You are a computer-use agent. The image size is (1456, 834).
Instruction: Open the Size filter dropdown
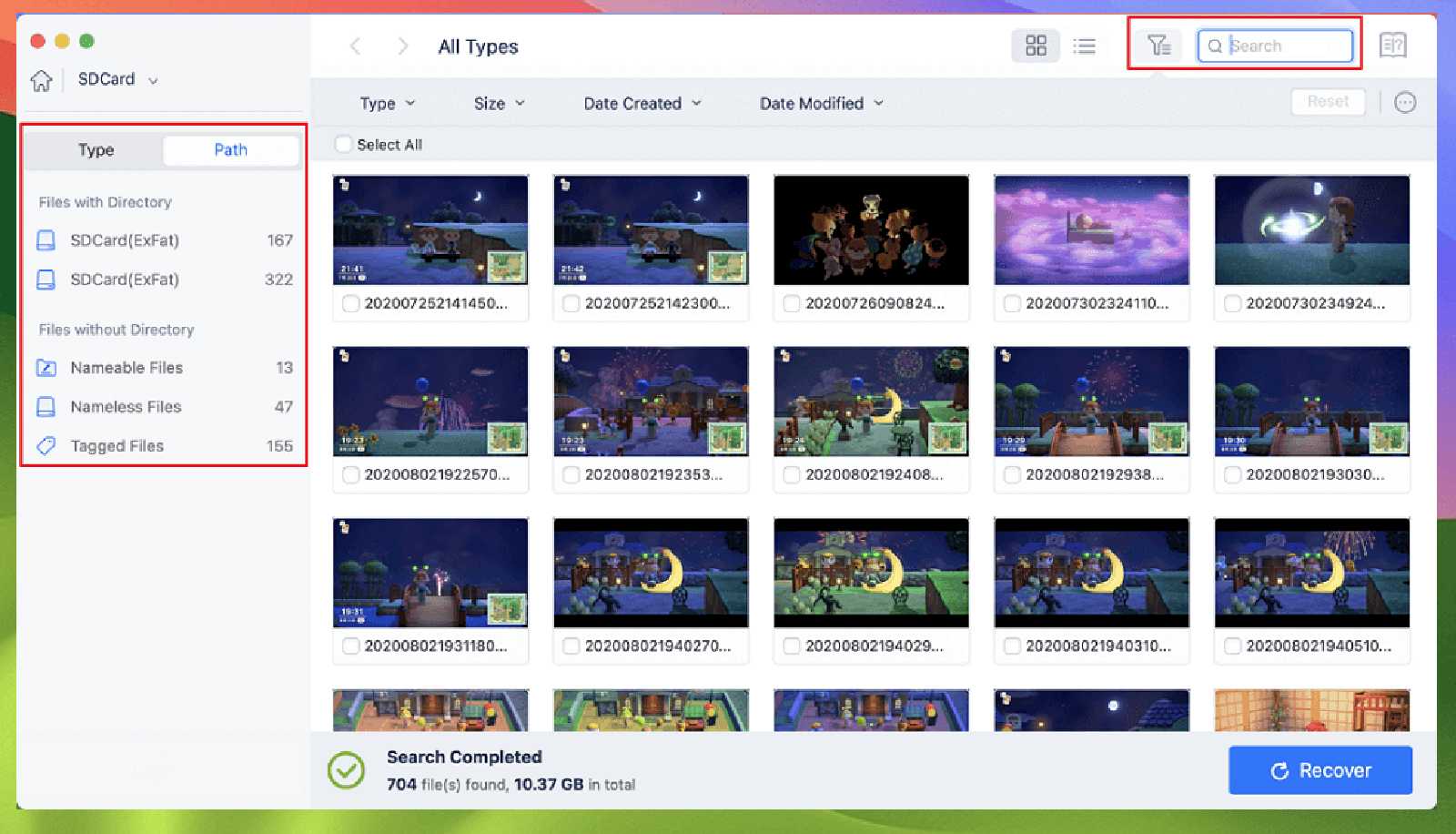(x=499, y=103)
